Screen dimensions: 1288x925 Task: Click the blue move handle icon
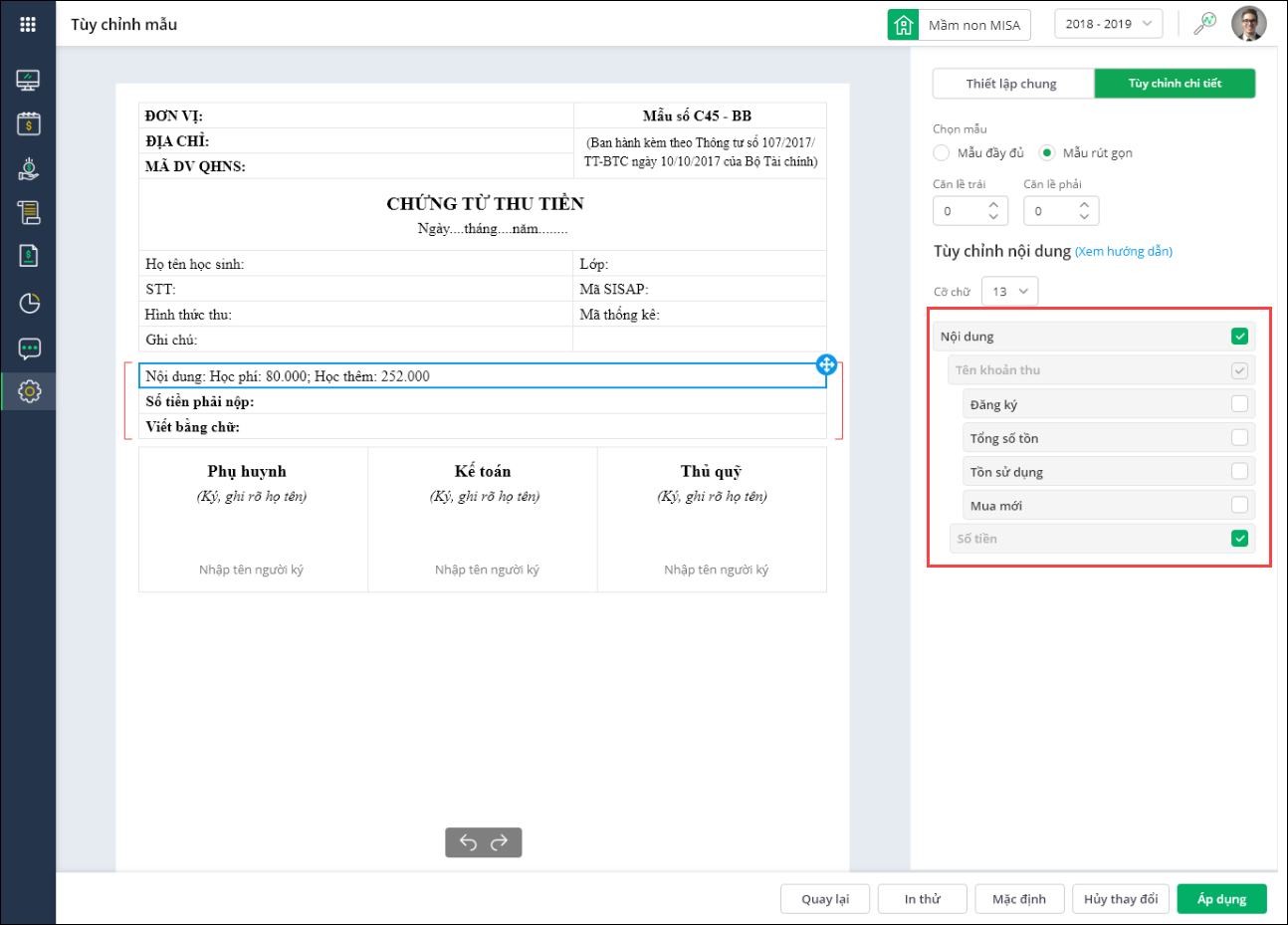tap(826, 364)
